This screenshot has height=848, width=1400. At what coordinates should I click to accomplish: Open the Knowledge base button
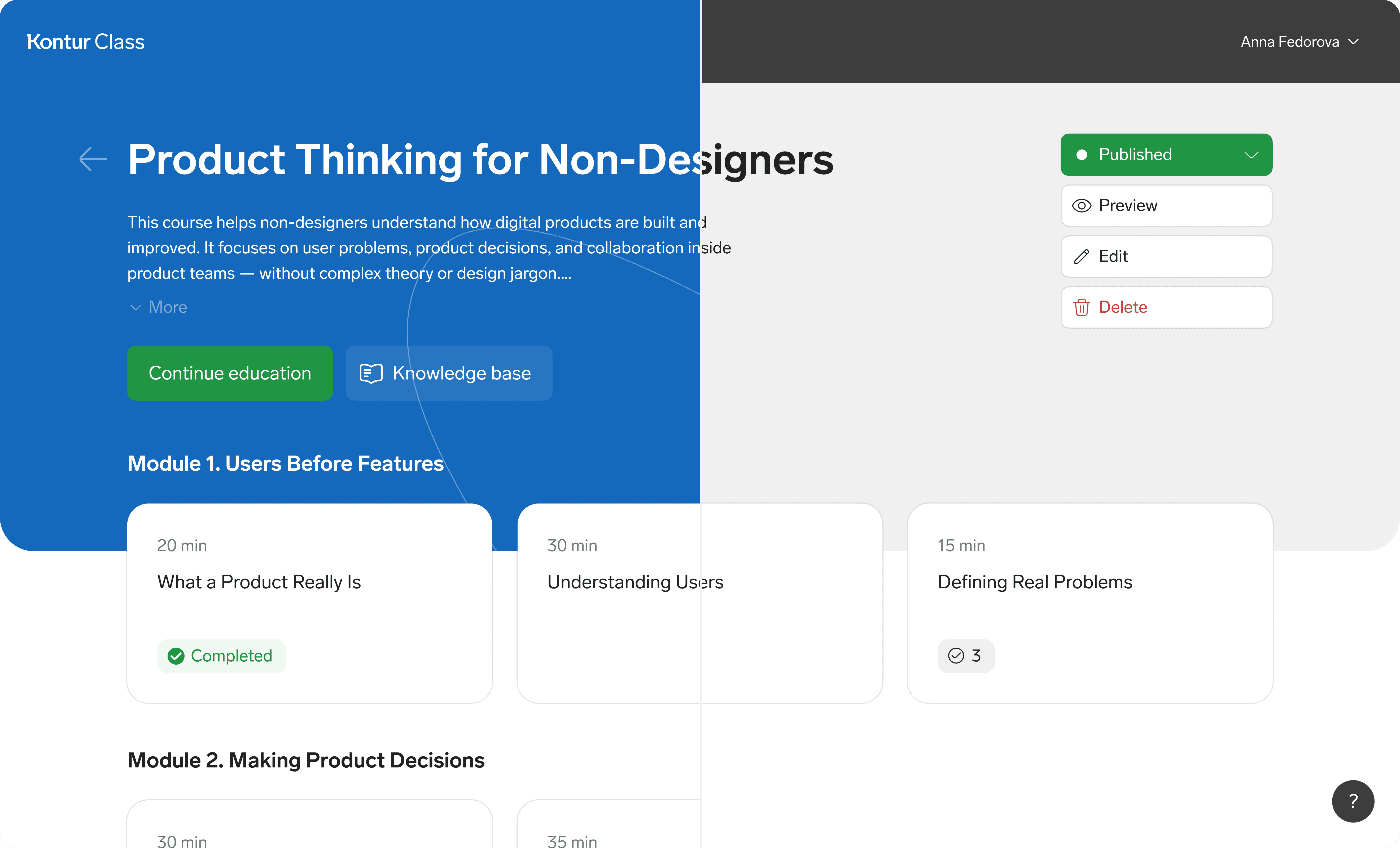(449, 373)
